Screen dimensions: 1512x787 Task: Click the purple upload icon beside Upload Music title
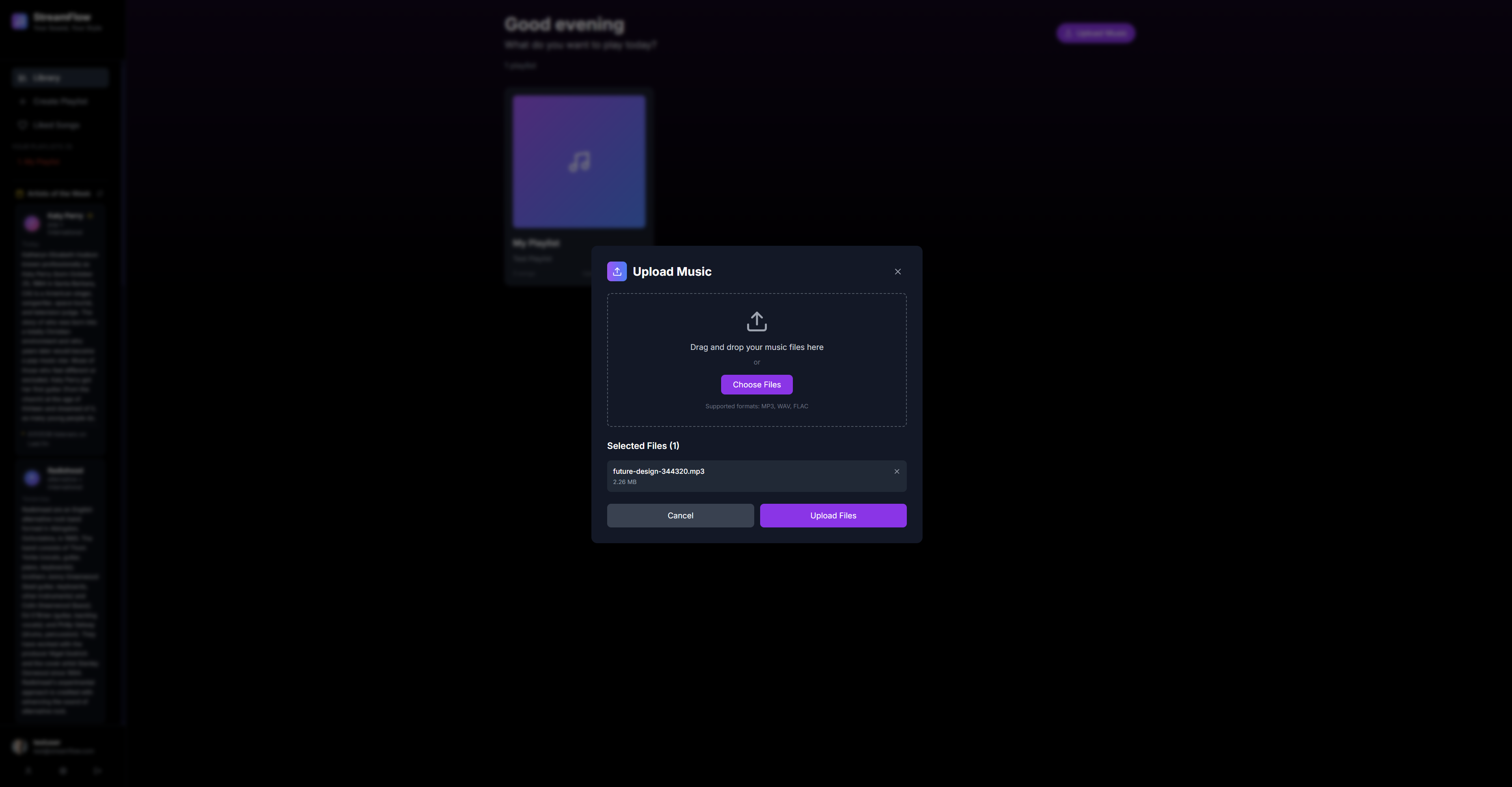click(x=616, y=271)
